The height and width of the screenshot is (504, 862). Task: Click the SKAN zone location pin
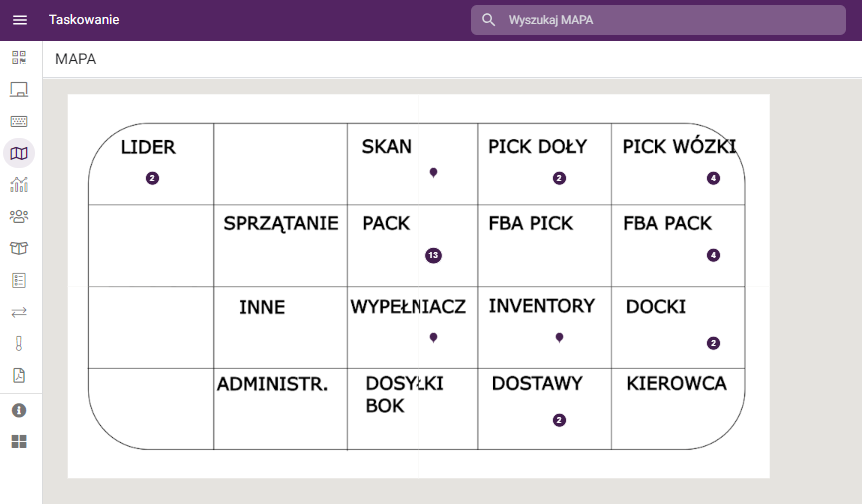coord(433,173)
